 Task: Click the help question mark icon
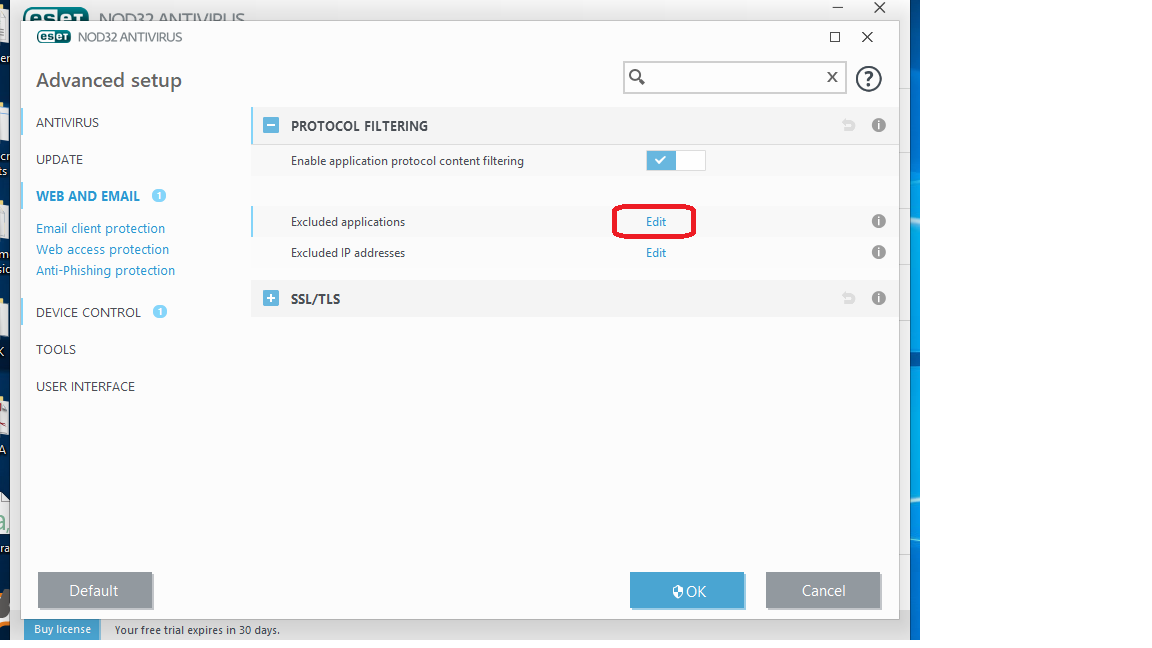868,78
